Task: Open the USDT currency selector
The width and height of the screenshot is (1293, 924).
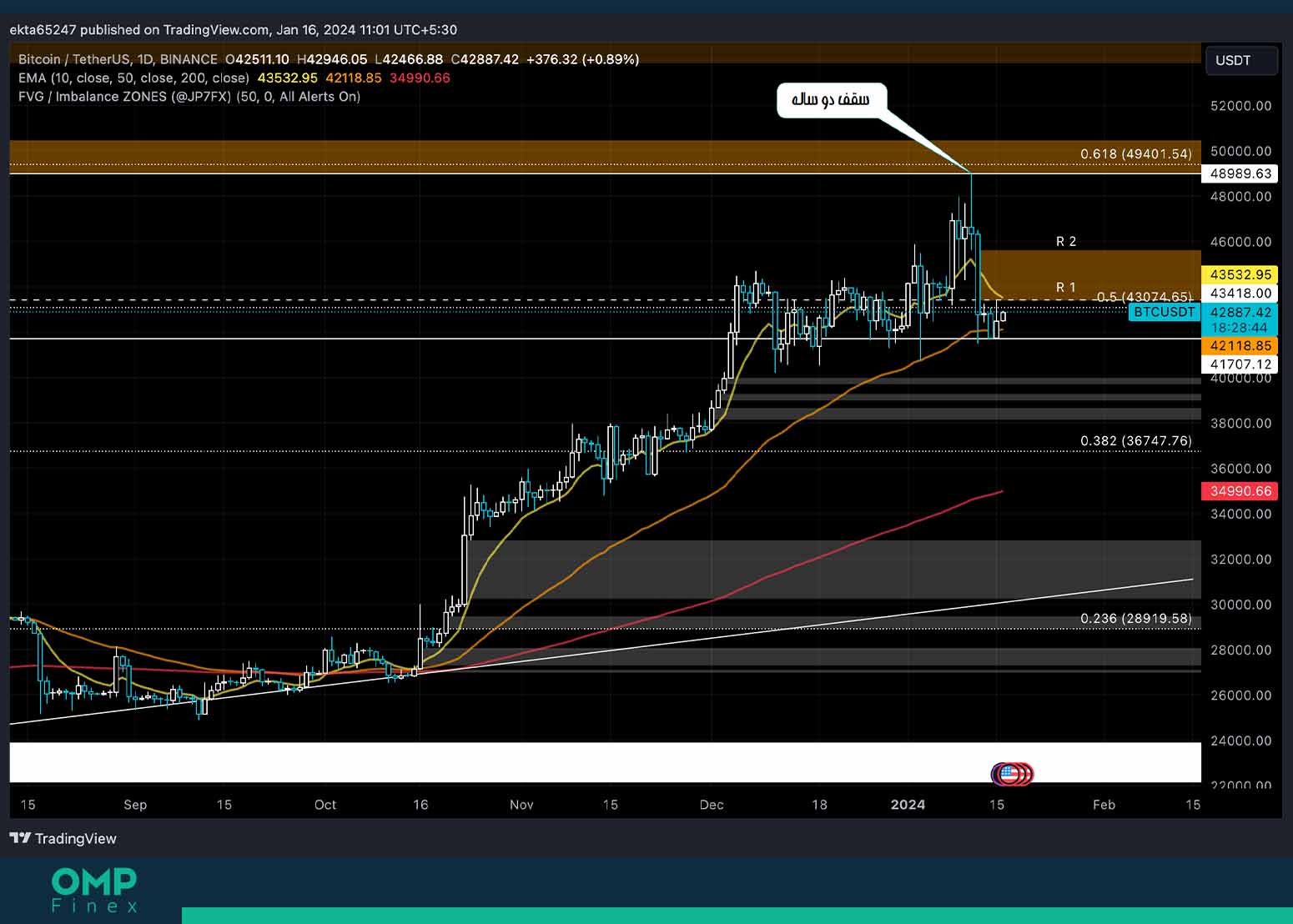Action: pos(1241,60)
